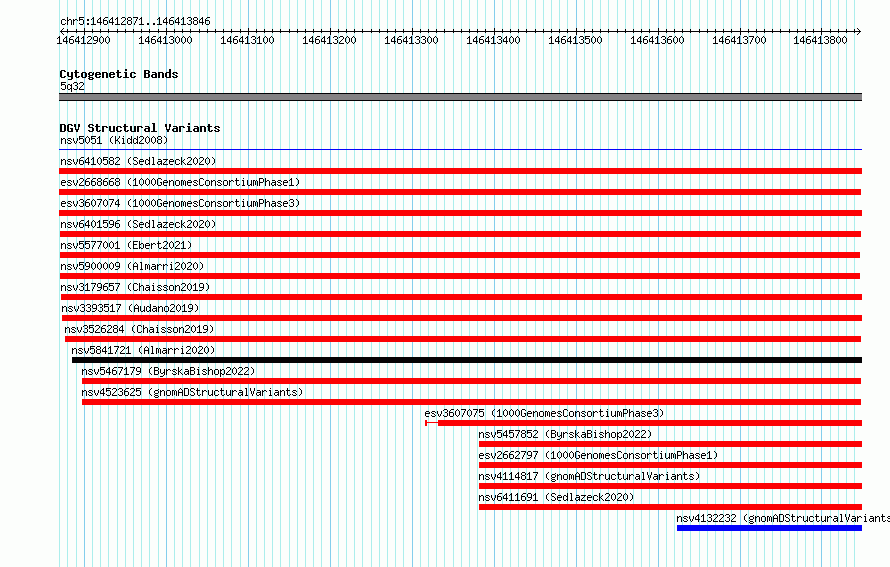Click ruler position 146413000
Screen dimensions: 890x567
(x=165, y=40)
